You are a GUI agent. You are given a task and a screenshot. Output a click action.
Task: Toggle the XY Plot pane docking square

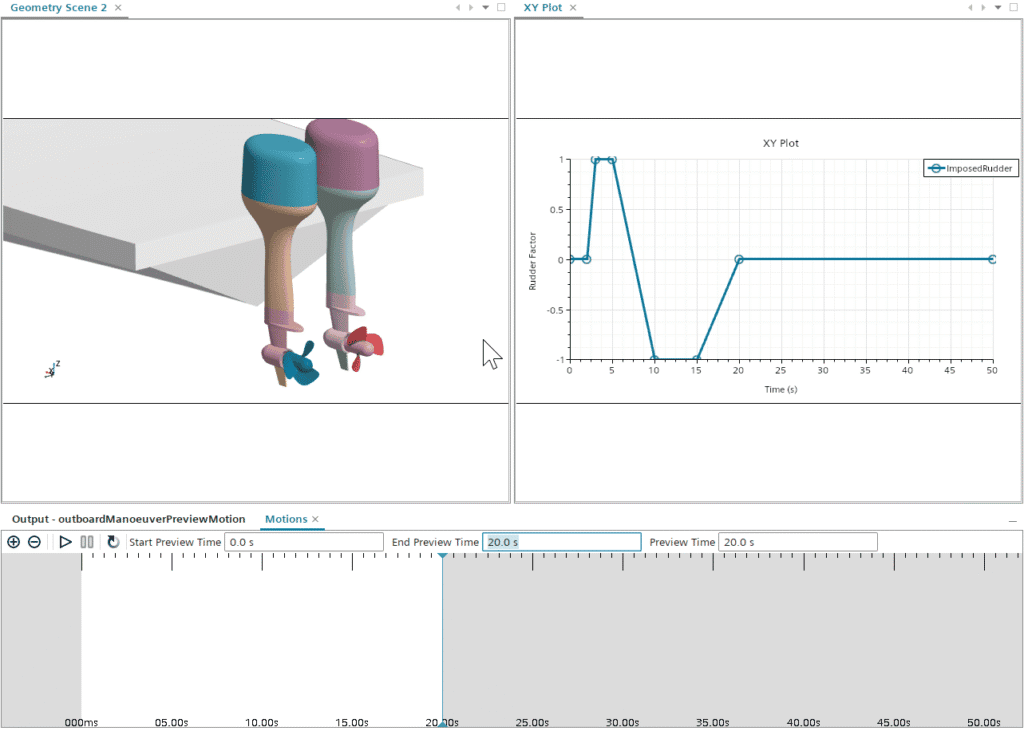(1014, 7)
